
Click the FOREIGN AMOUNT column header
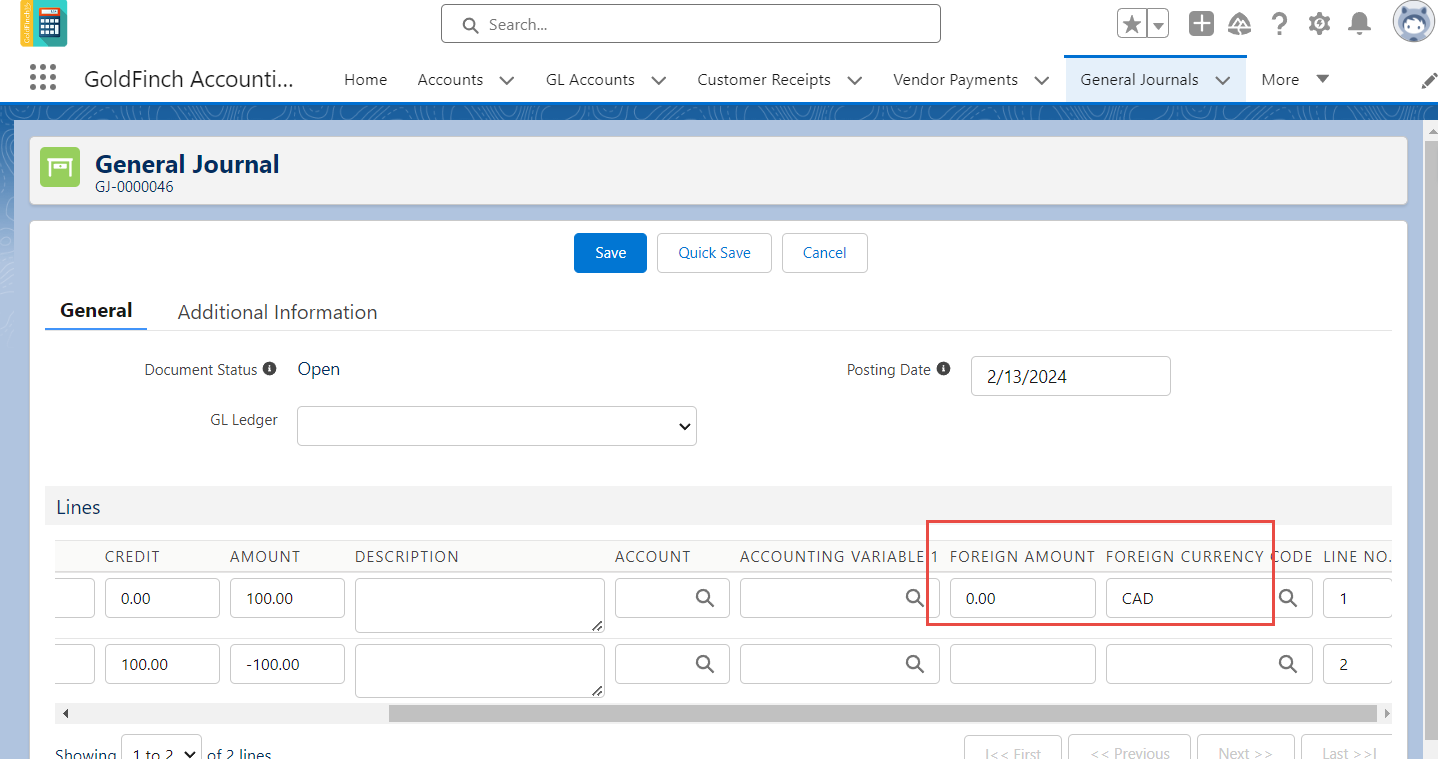click(x=1022, y=557)
